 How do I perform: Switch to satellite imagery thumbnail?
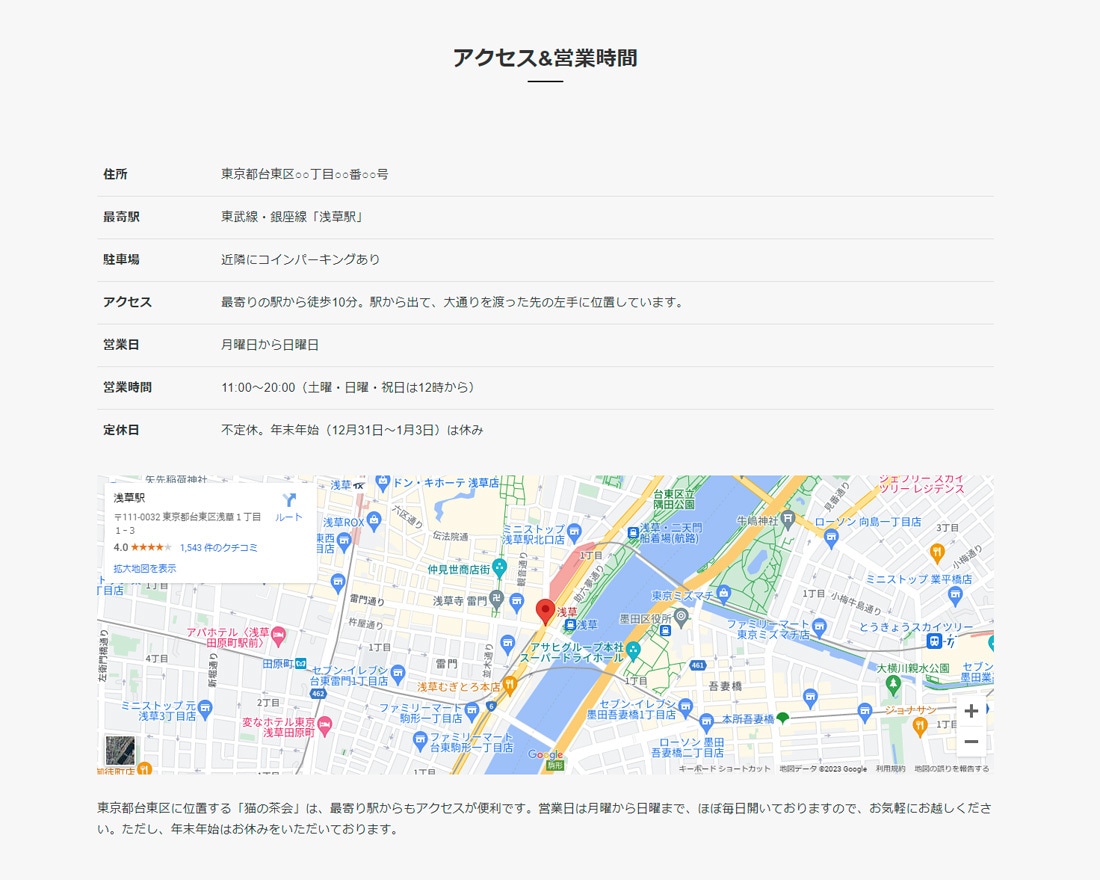(120, 750)
